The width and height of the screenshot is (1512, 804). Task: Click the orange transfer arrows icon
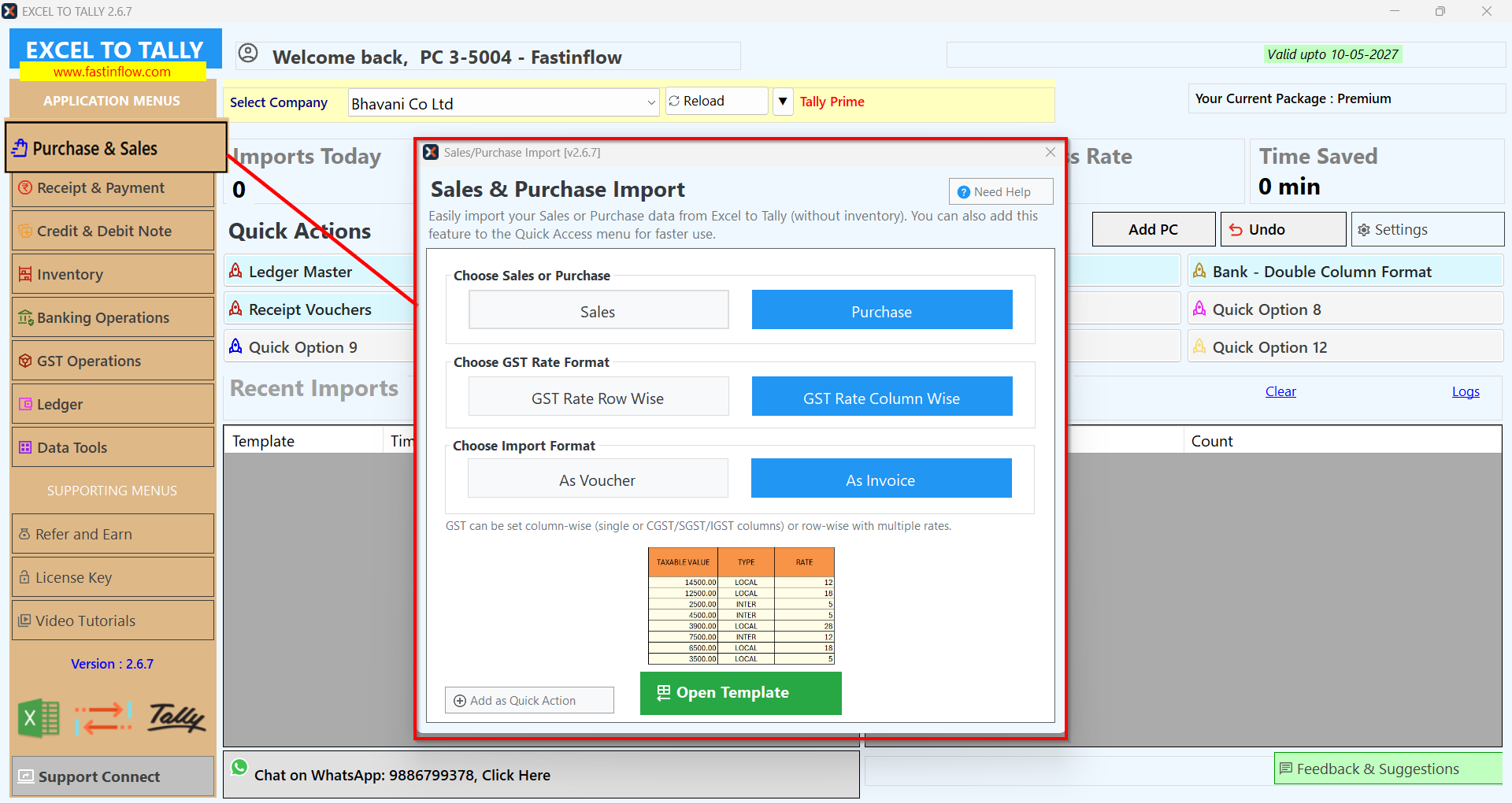click(103, 718)
